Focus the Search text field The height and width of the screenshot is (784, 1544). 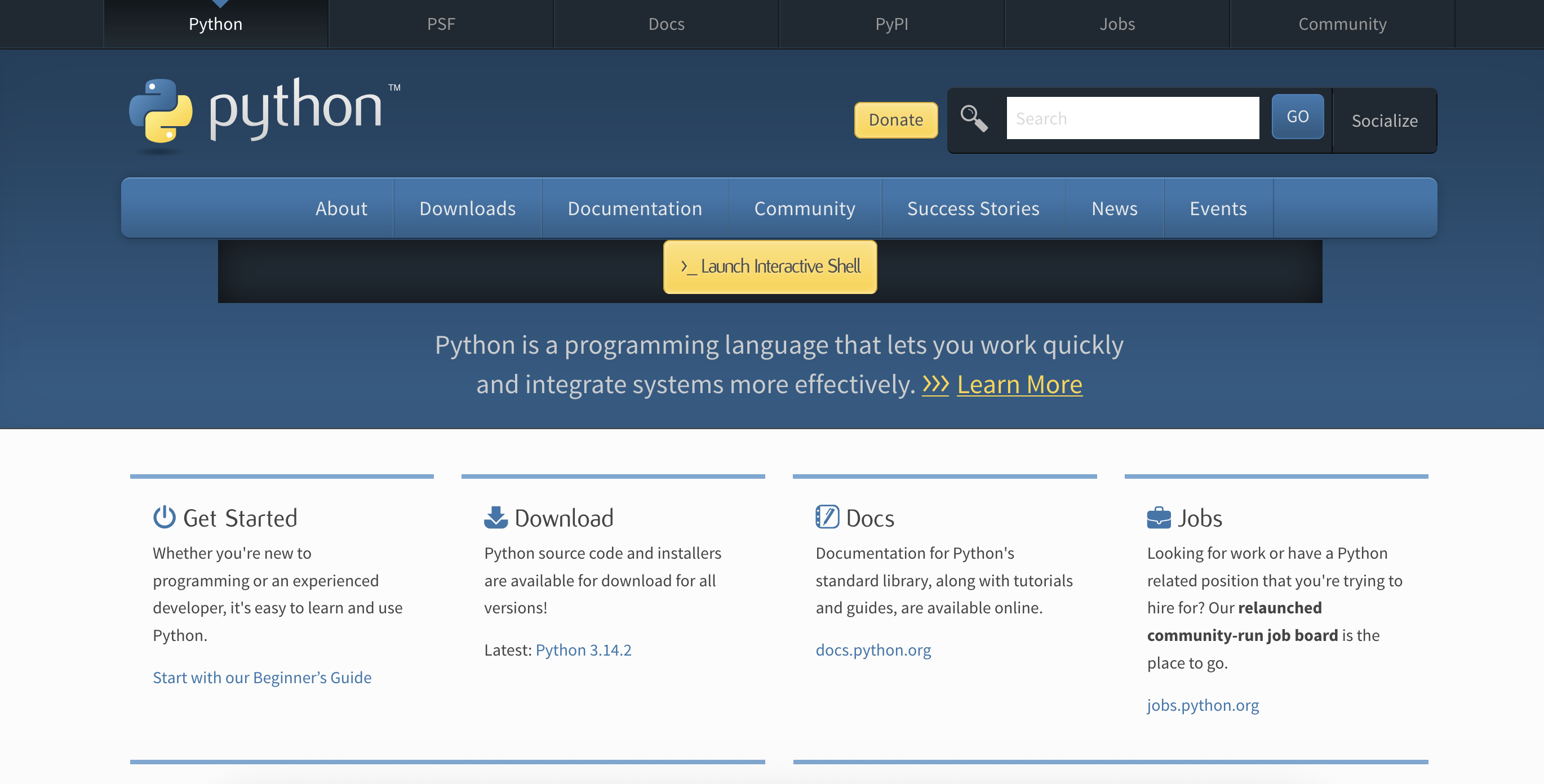(1132, 118)
